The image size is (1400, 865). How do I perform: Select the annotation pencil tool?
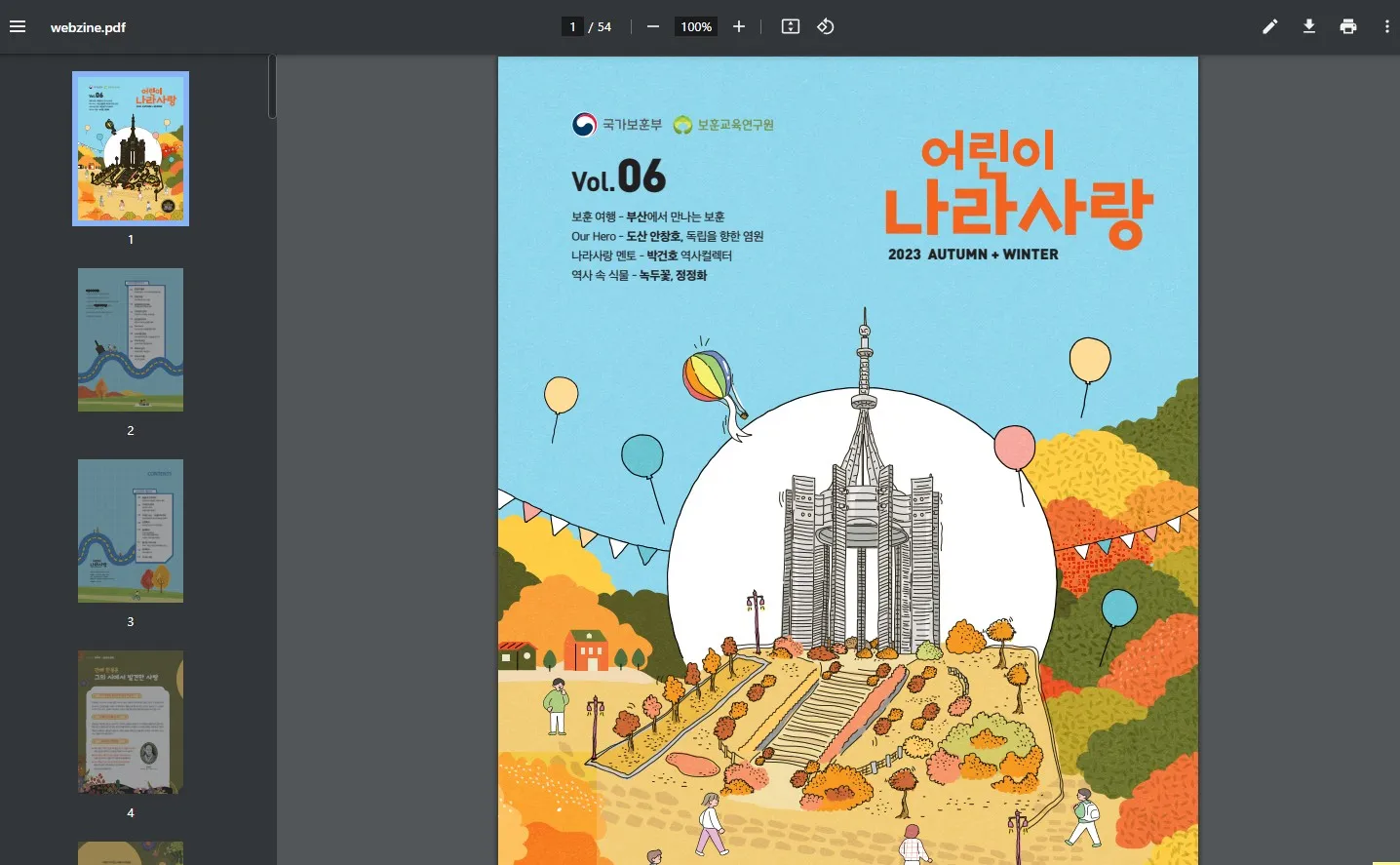point(1269,26)
